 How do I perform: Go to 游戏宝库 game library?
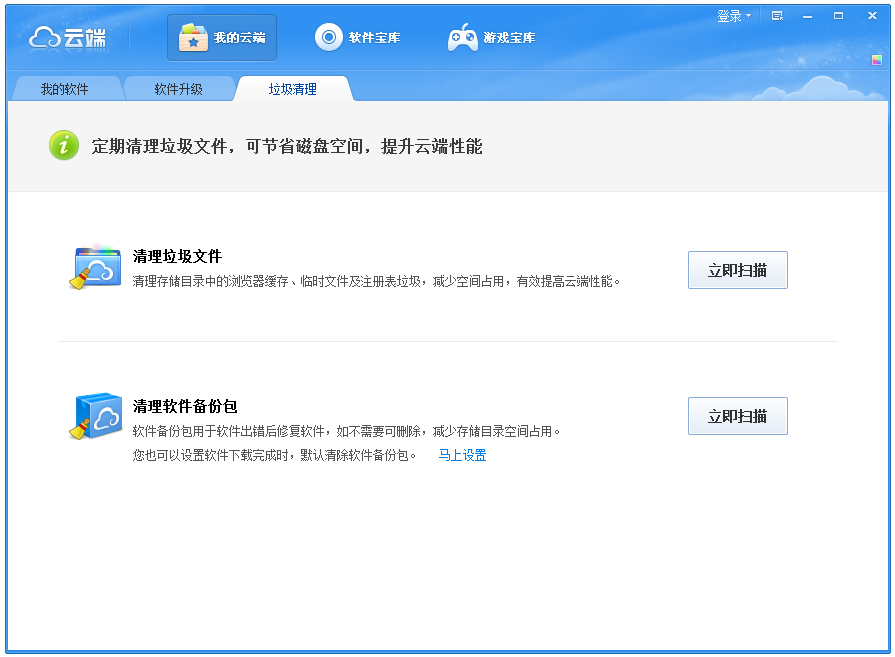point(491,38)
